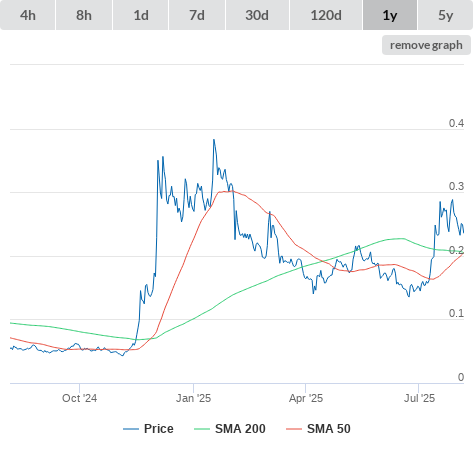The width and height of the screenshot is (474, 455).
Task: Select the 120d range tab
Action: [x=326, y=15]
